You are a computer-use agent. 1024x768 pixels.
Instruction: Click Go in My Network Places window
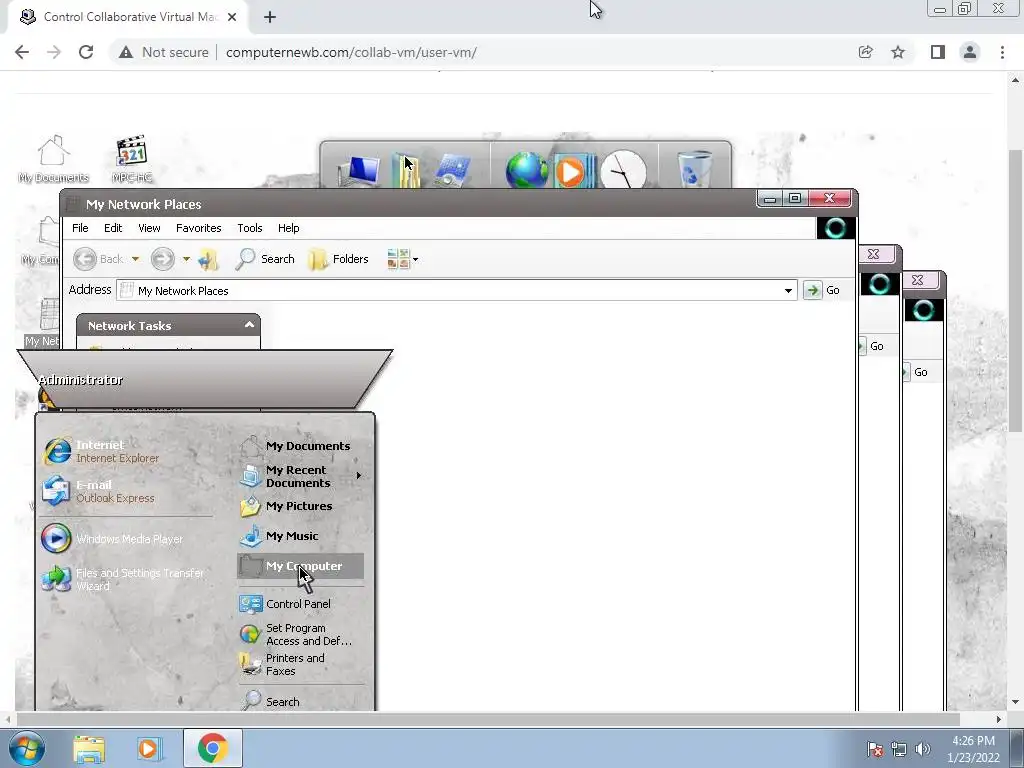(x=822, y=290)
